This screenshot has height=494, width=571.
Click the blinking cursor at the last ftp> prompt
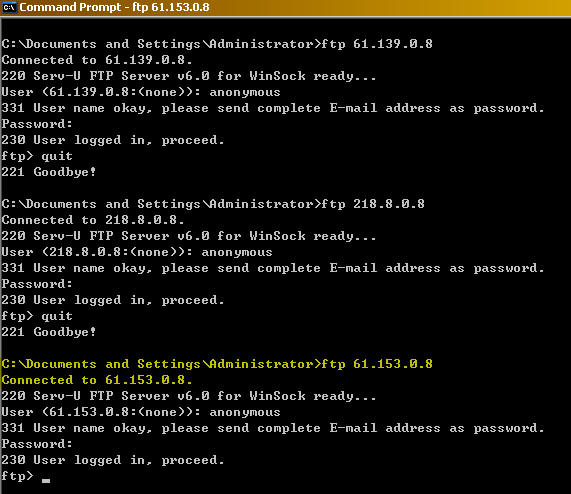pos(46,481)
